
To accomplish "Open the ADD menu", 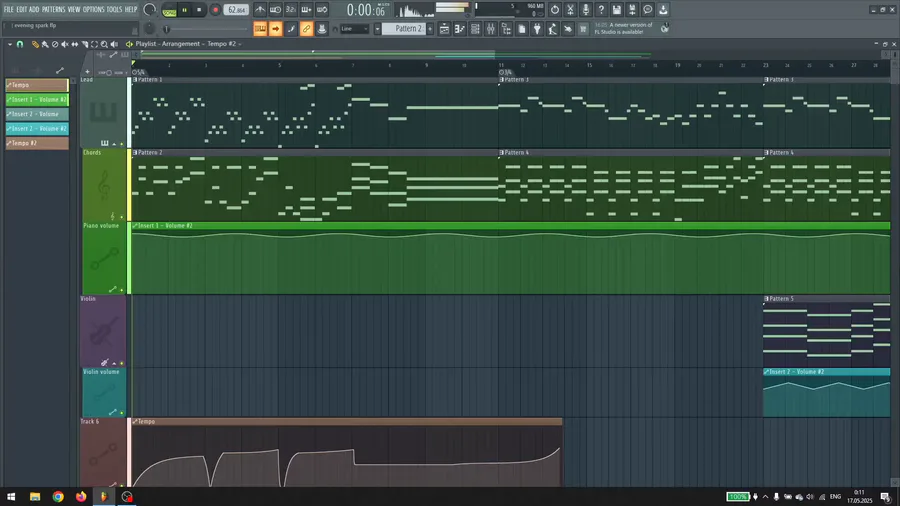I will 34,9.
